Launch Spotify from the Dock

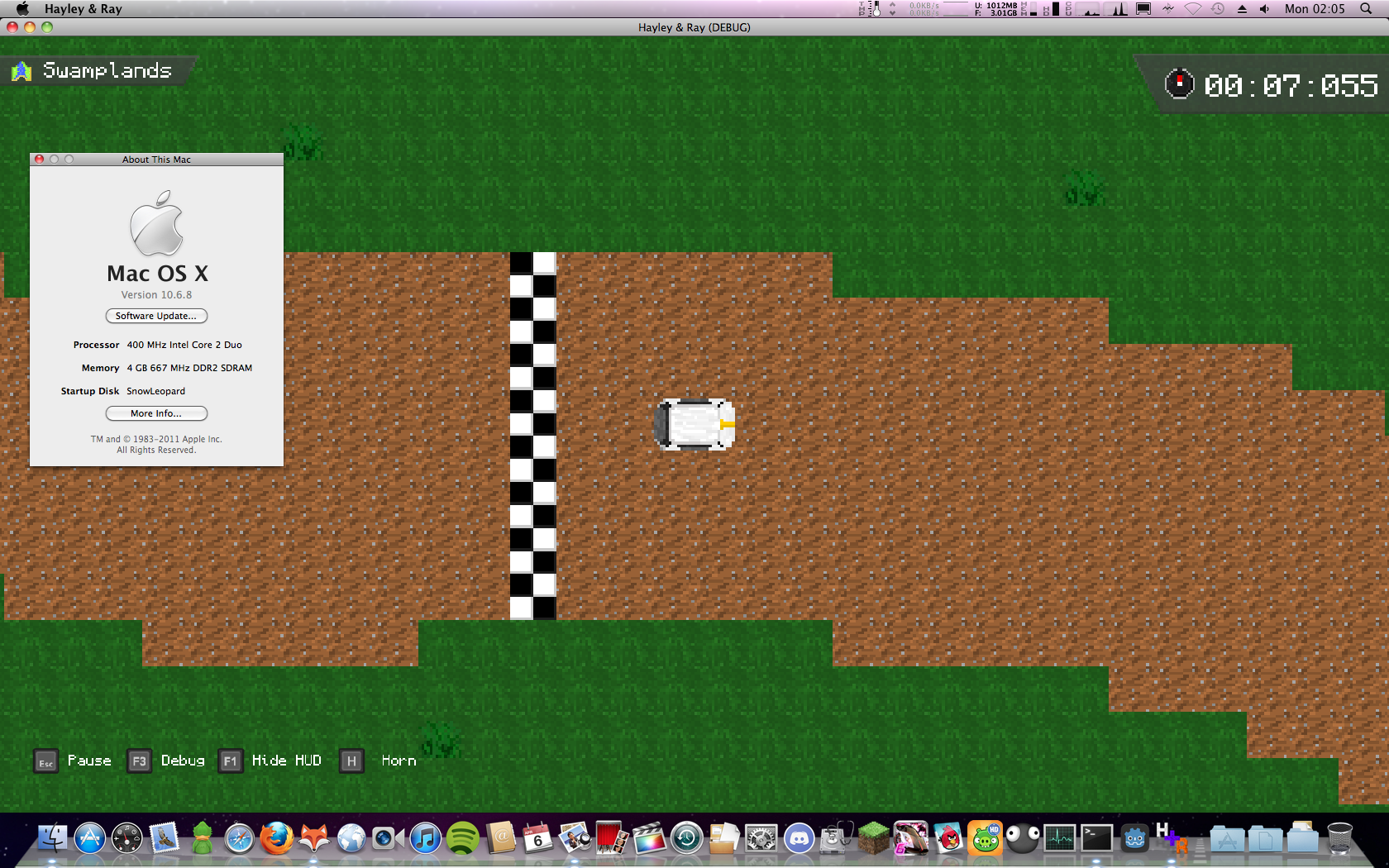(462, 839)
